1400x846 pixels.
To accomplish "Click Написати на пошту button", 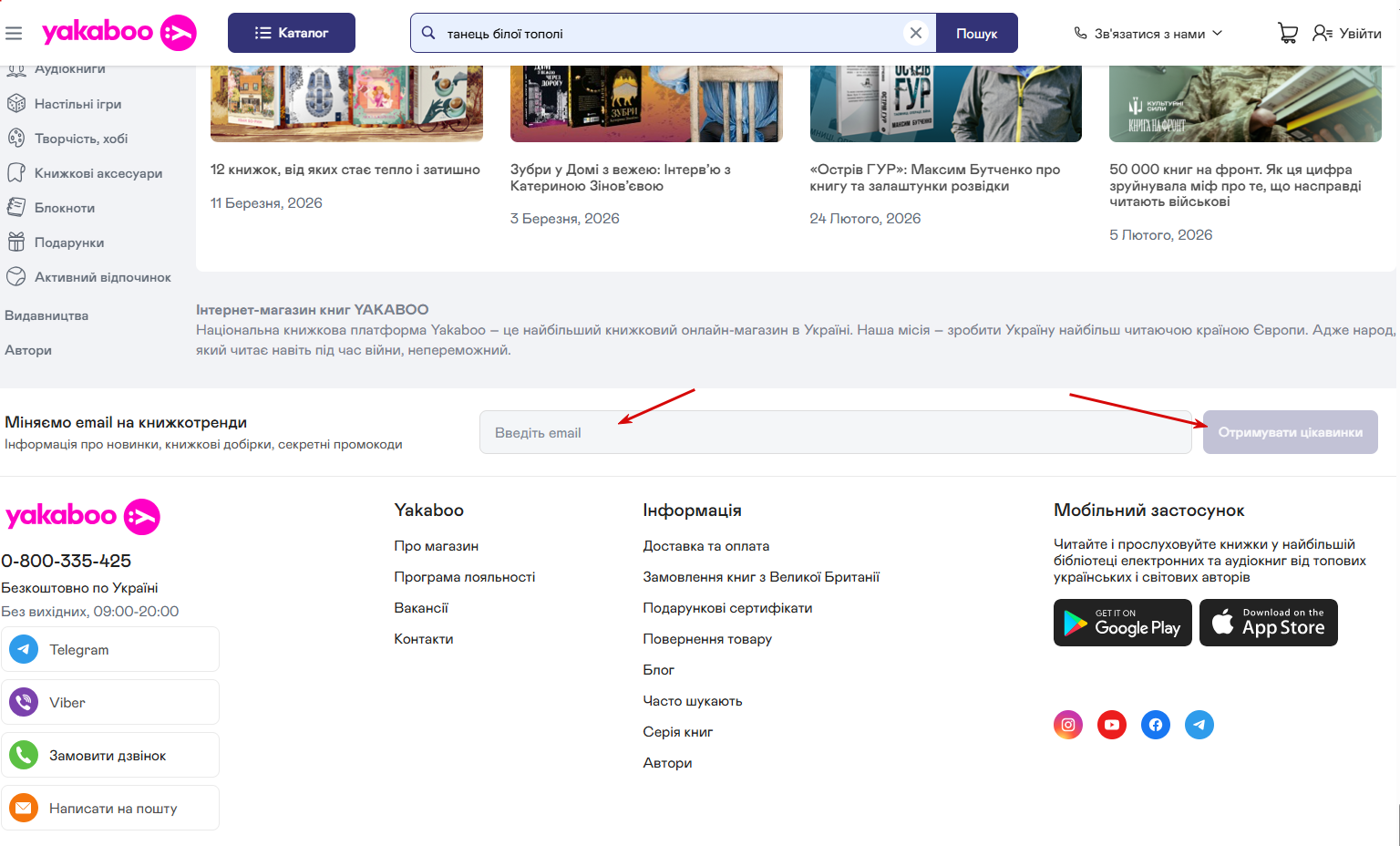I will tap(110, 808).
